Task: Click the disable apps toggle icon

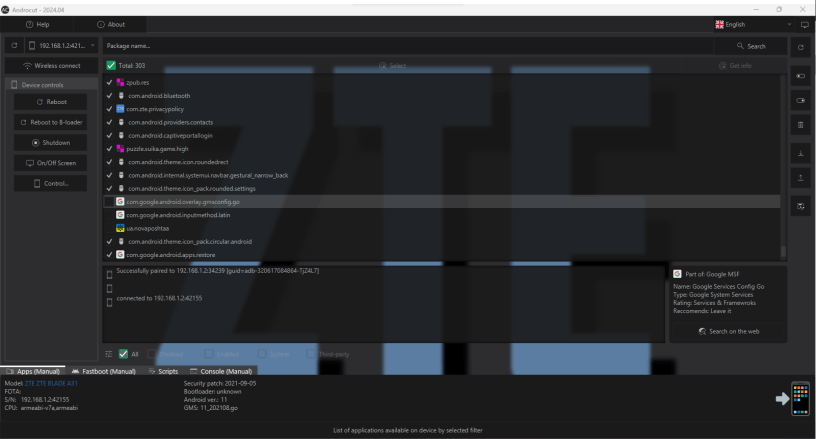Action: (801, 76)
